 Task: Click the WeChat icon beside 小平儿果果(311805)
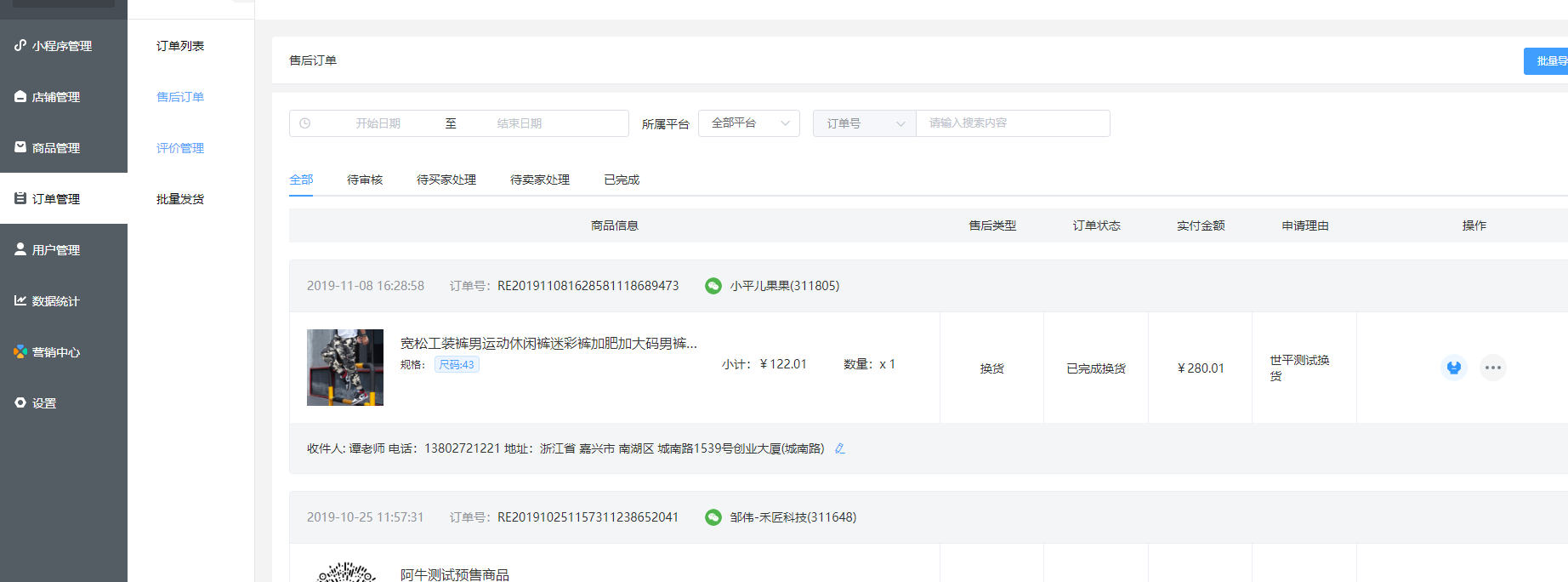tap(713, 286)
